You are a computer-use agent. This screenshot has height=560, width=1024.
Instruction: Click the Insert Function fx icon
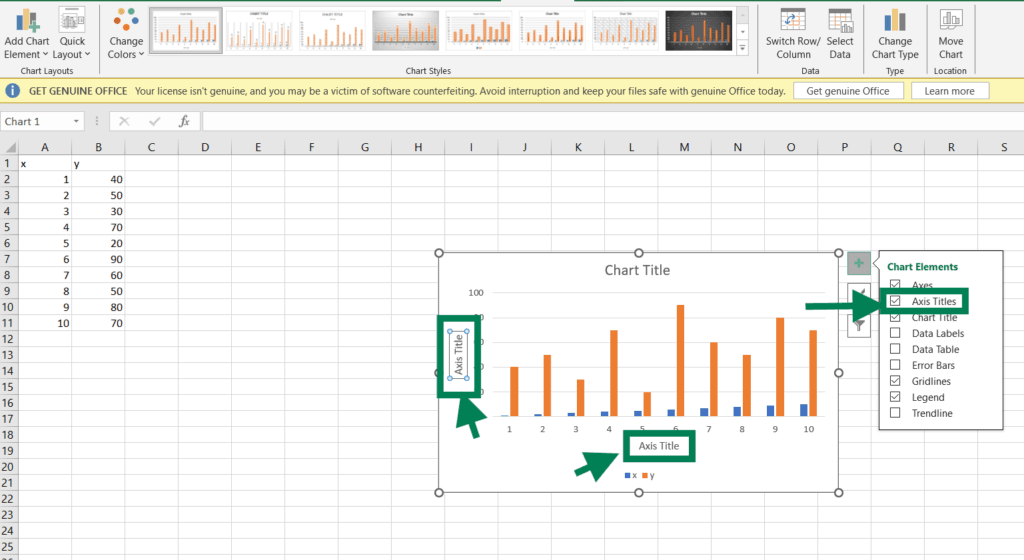pyautogui.click(x=184, y=121)
